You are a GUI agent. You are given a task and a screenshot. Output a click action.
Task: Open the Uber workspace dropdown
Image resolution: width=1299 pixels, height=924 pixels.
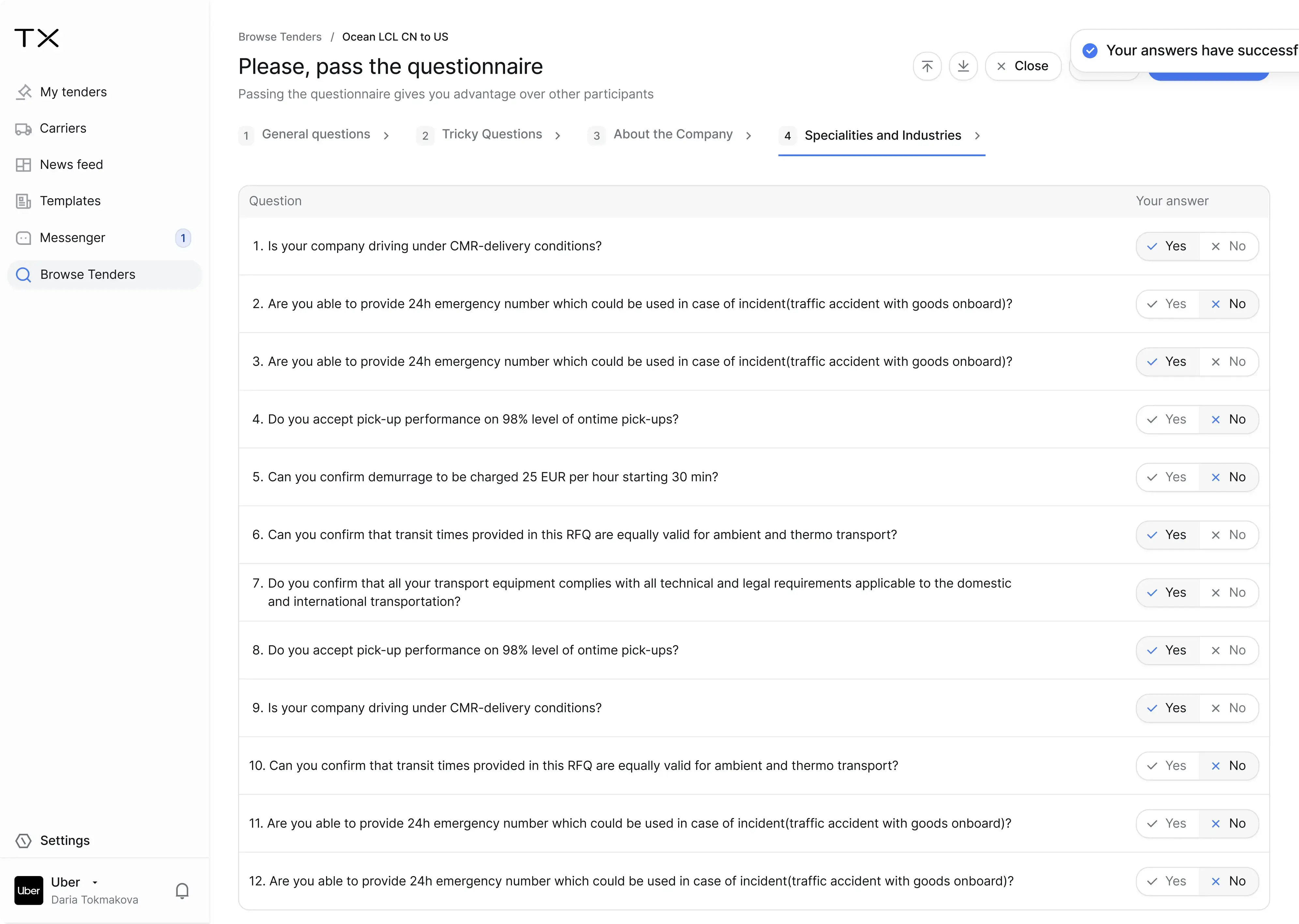pyautogui.click(x=96, y=883)
